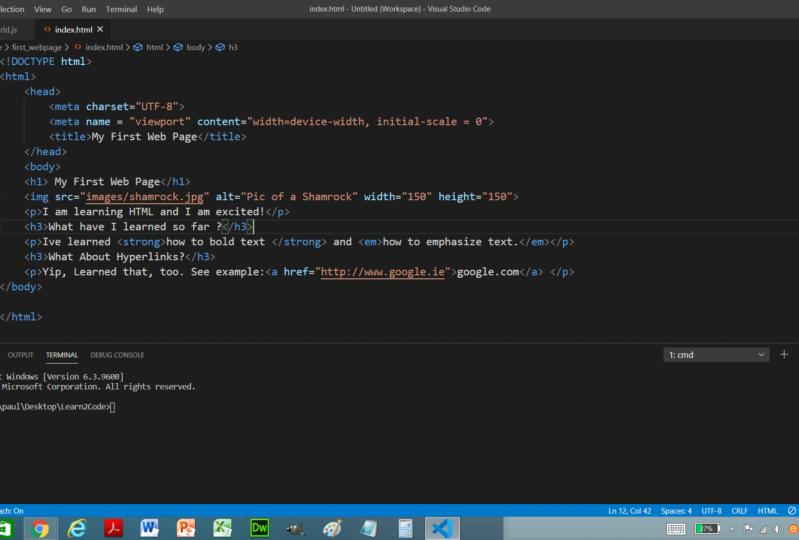Click the battery 27% indicator
This screenshot has width=799, height=540.
pyautogui.click(x=707, y=529)
